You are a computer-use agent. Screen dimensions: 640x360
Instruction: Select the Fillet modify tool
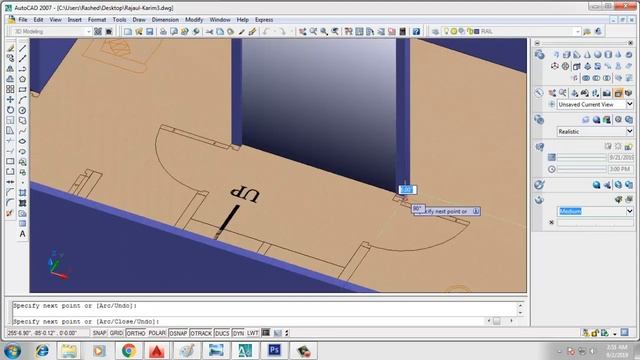[x=10, y=202]
